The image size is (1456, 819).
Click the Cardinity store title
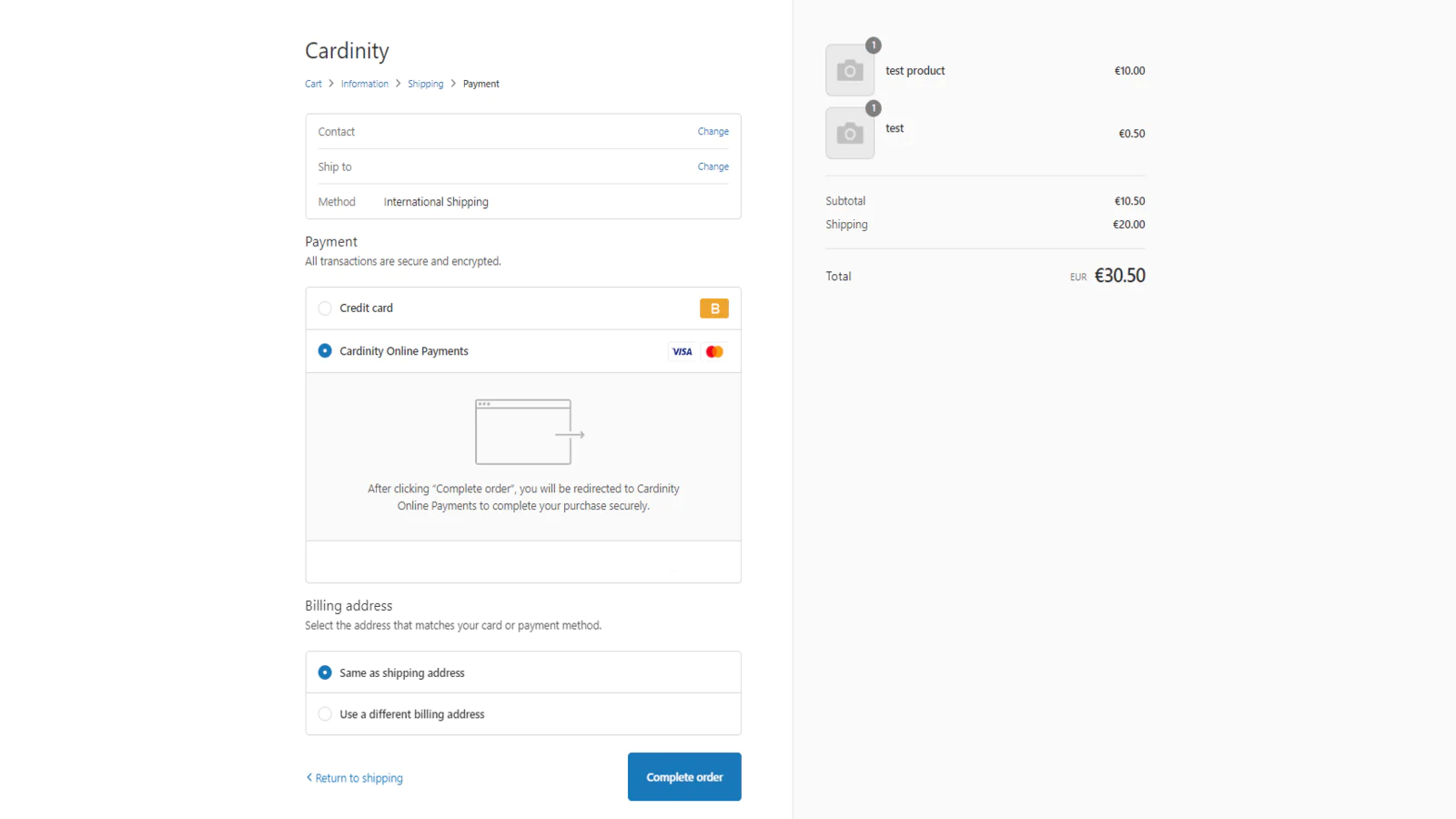[347, 51]
